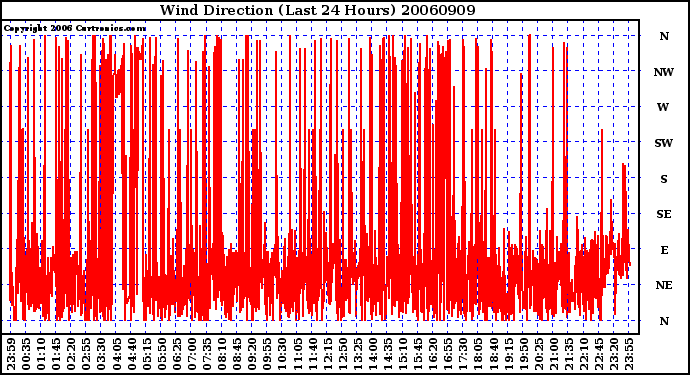Viewport: 690px width, 375px height.
Task: Click the 02:55 time label
Action: tap(87, 354)
